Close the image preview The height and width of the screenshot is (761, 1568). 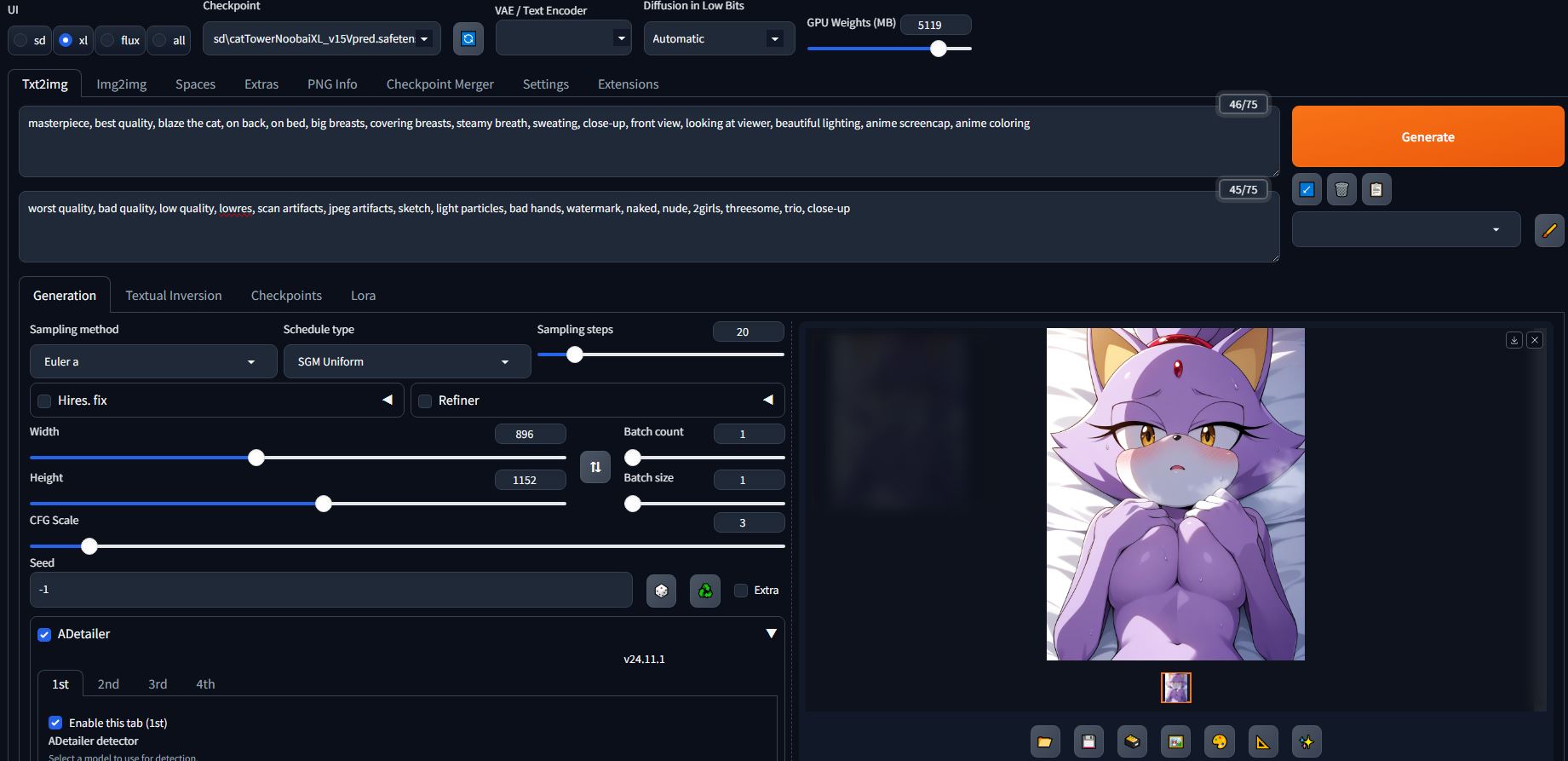[x=1535, y=340]
